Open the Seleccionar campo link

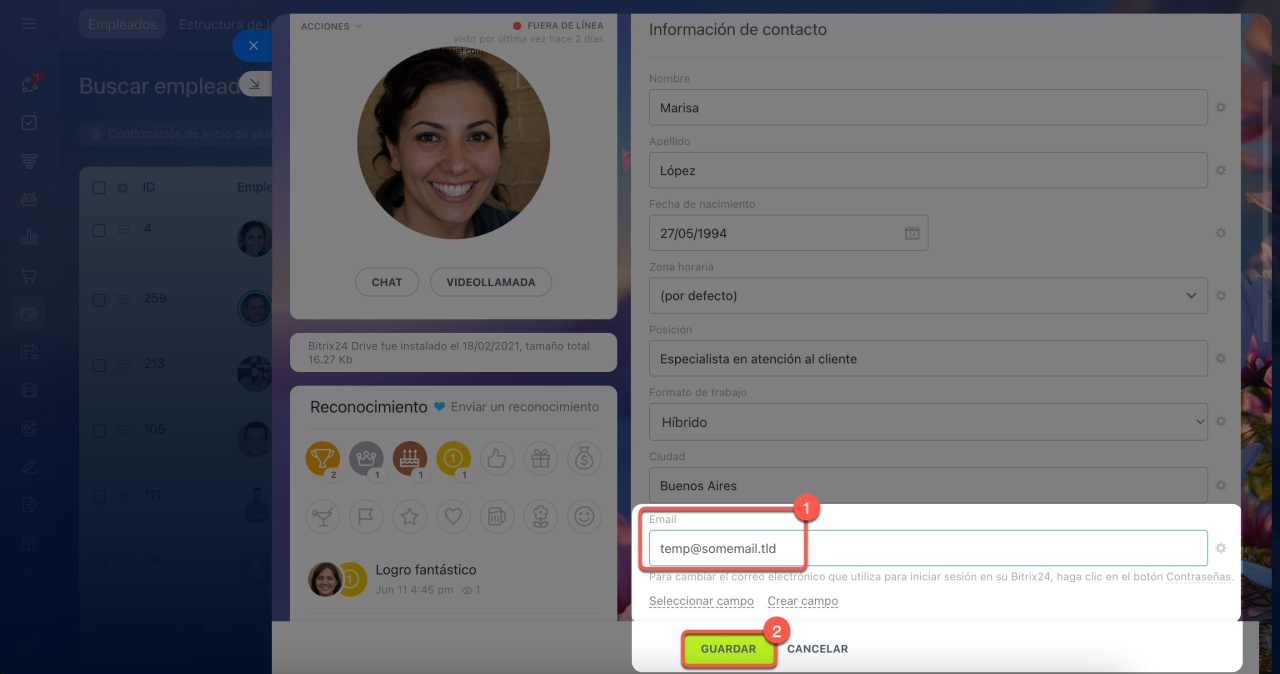(x=702, y=601)
